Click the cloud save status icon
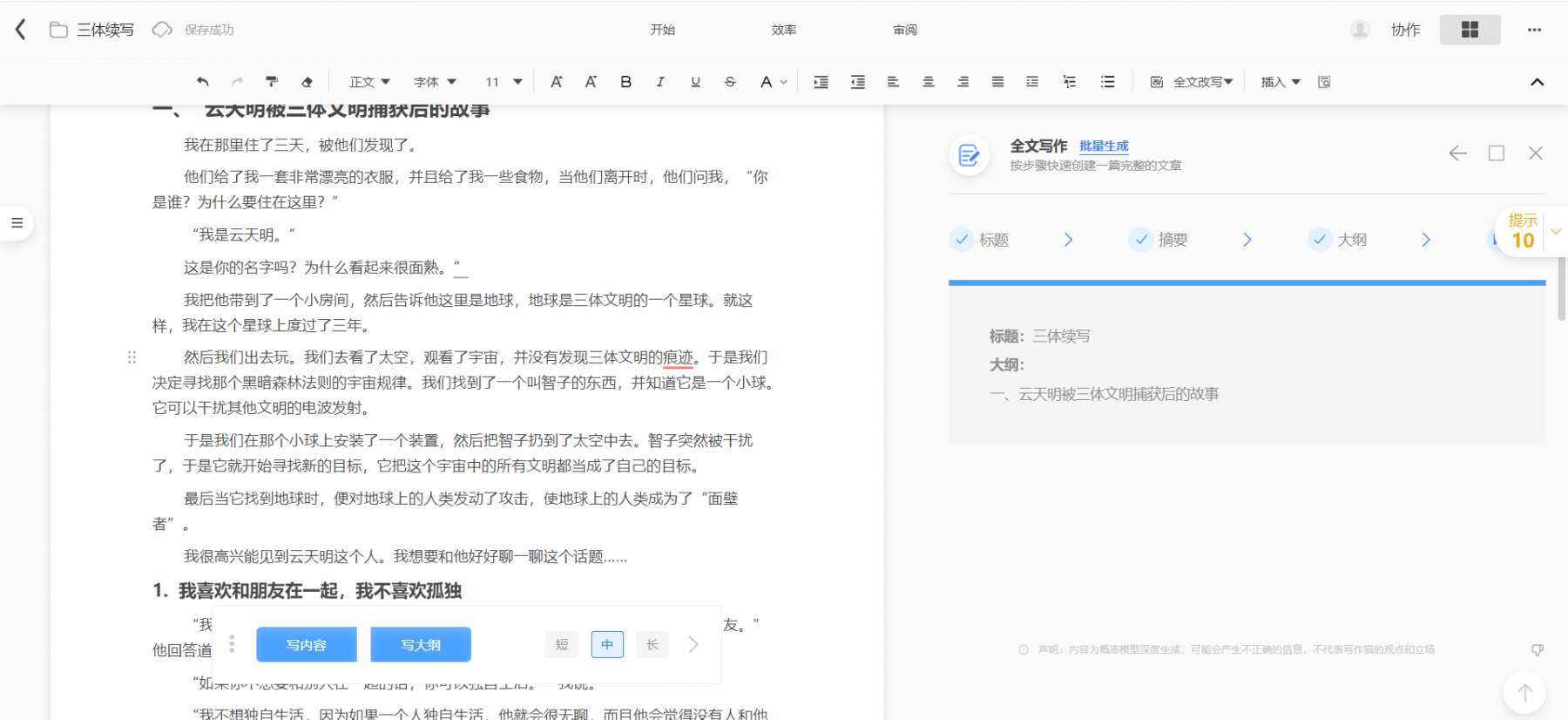Viewport: 1568px width, 720px height. click(162, 30)
